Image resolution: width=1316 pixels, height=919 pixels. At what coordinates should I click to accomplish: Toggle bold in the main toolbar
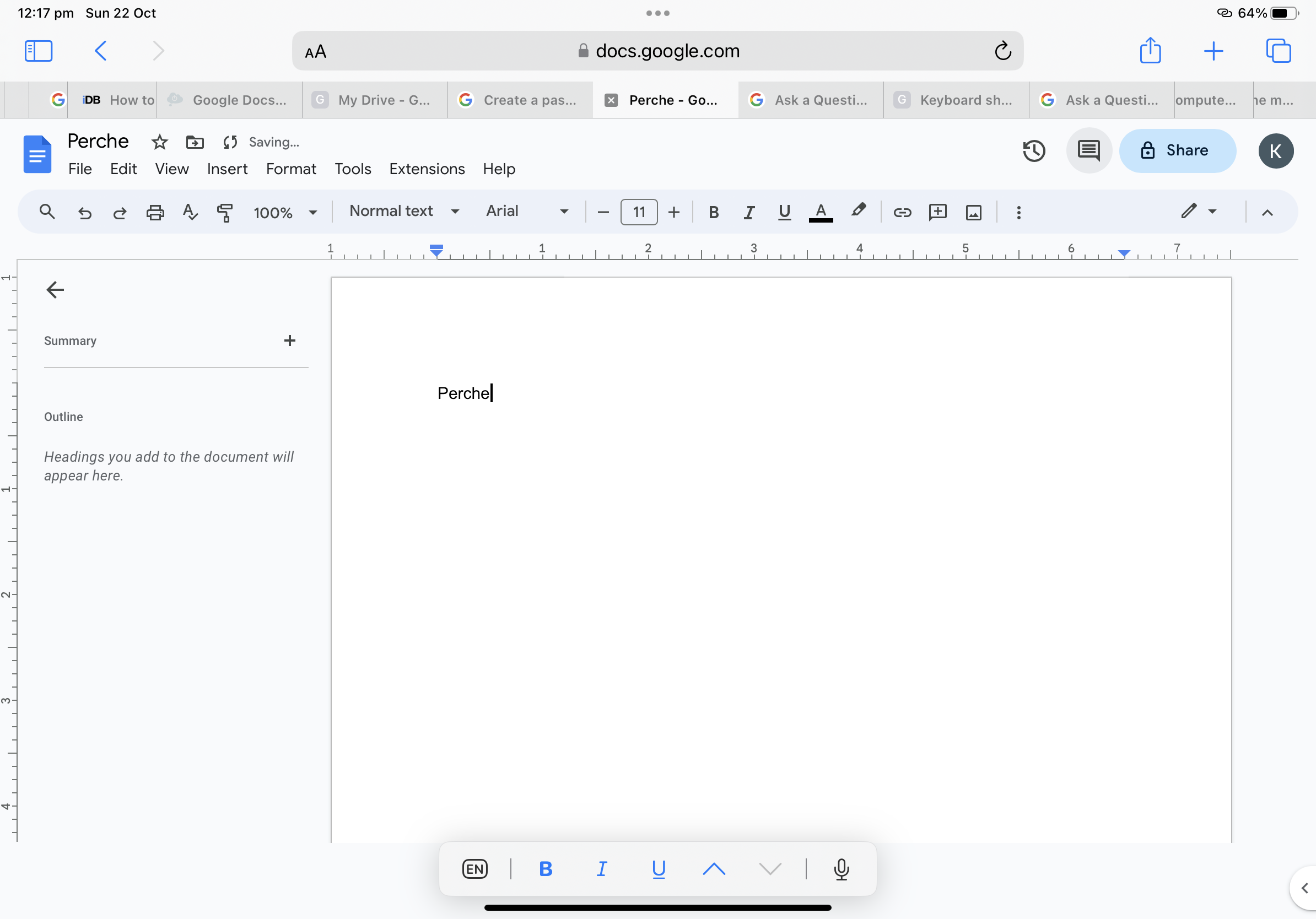(x=713, y=213)
